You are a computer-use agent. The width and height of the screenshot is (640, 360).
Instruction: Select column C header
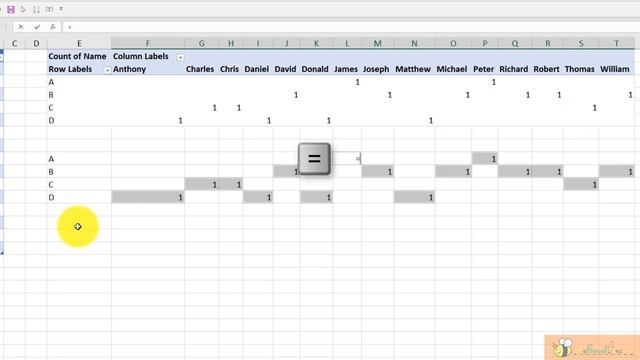14,43
